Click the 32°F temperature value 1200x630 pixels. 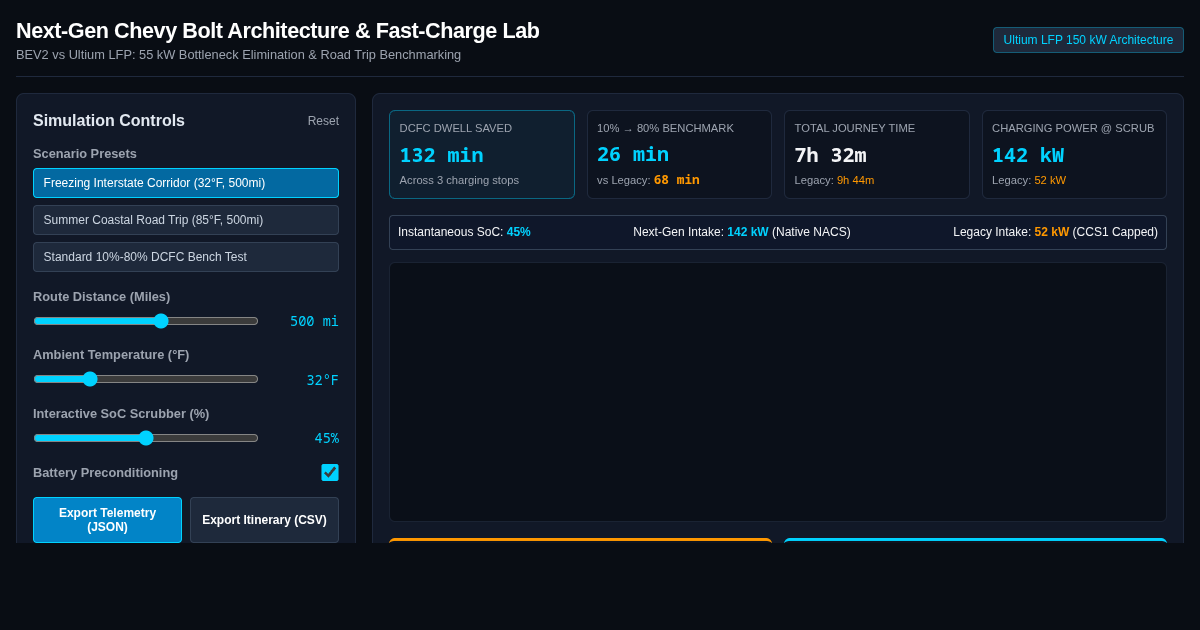(x=322, y=380)
